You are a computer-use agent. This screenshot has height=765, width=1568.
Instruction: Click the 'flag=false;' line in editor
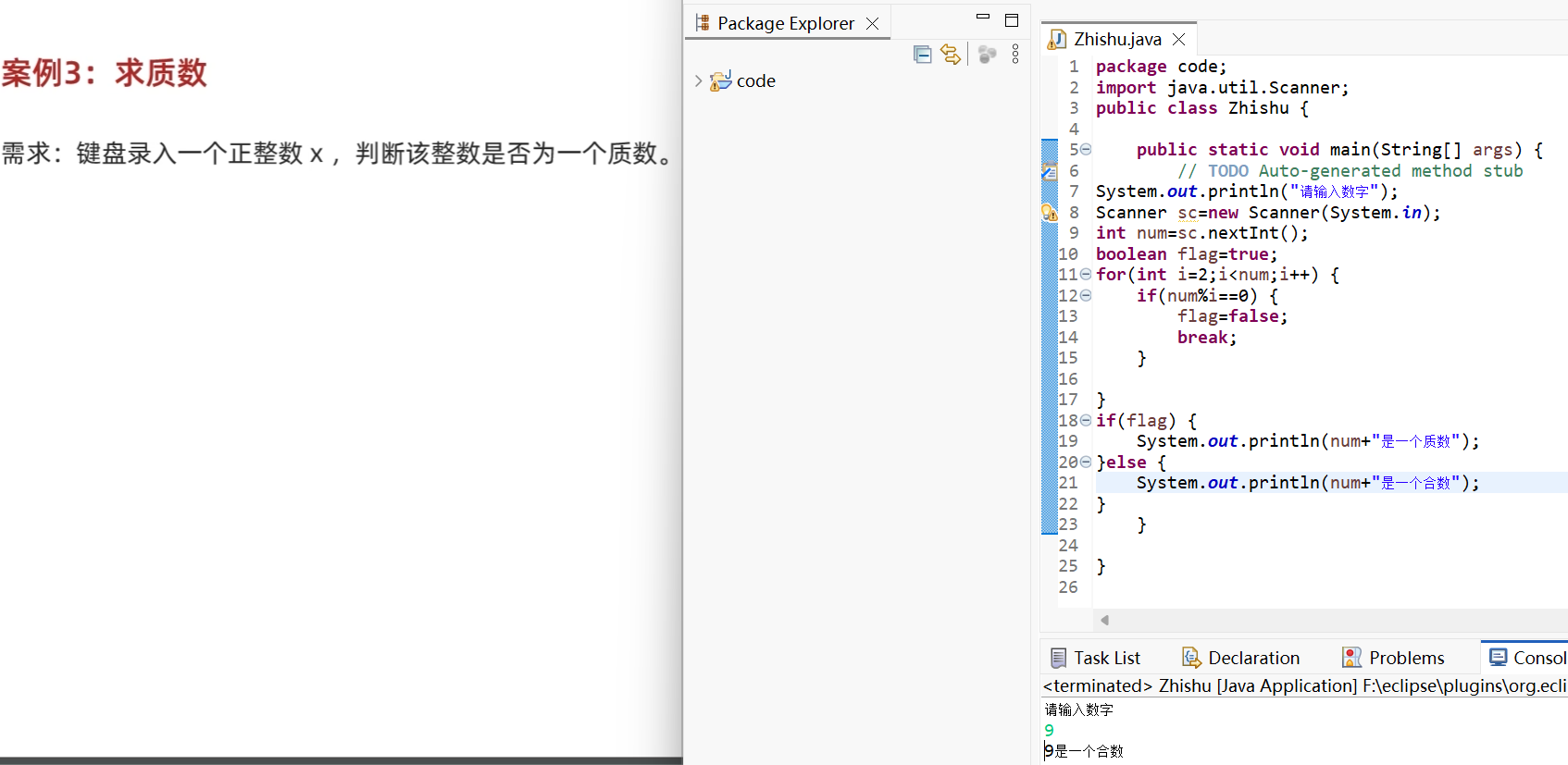click(1232, 316)
